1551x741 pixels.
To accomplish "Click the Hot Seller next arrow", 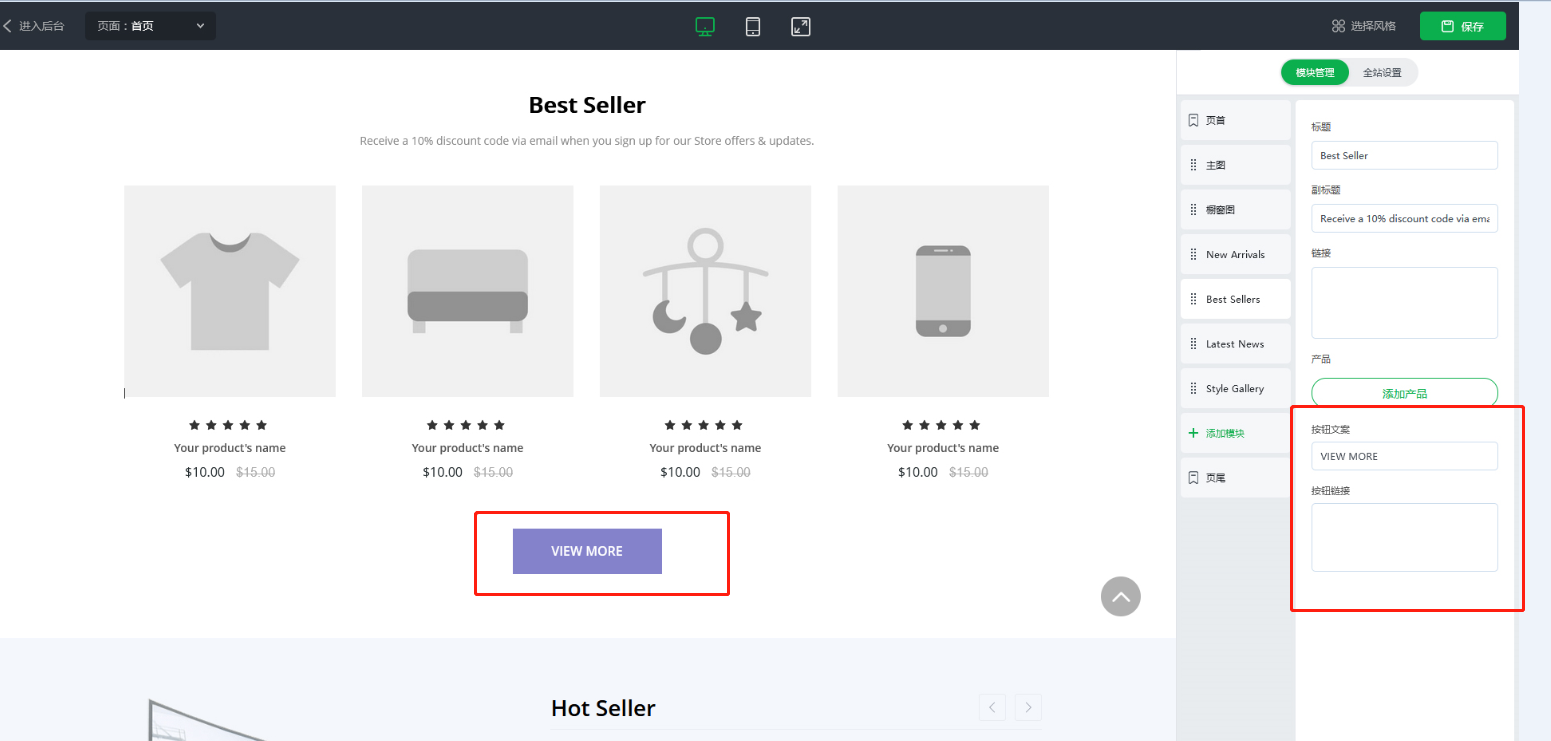I will 1028,708.
